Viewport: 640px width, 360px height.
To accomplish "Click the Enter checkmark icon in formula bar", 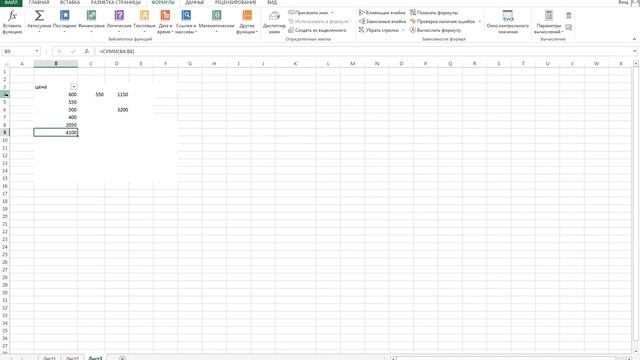I will pos(73,51).
